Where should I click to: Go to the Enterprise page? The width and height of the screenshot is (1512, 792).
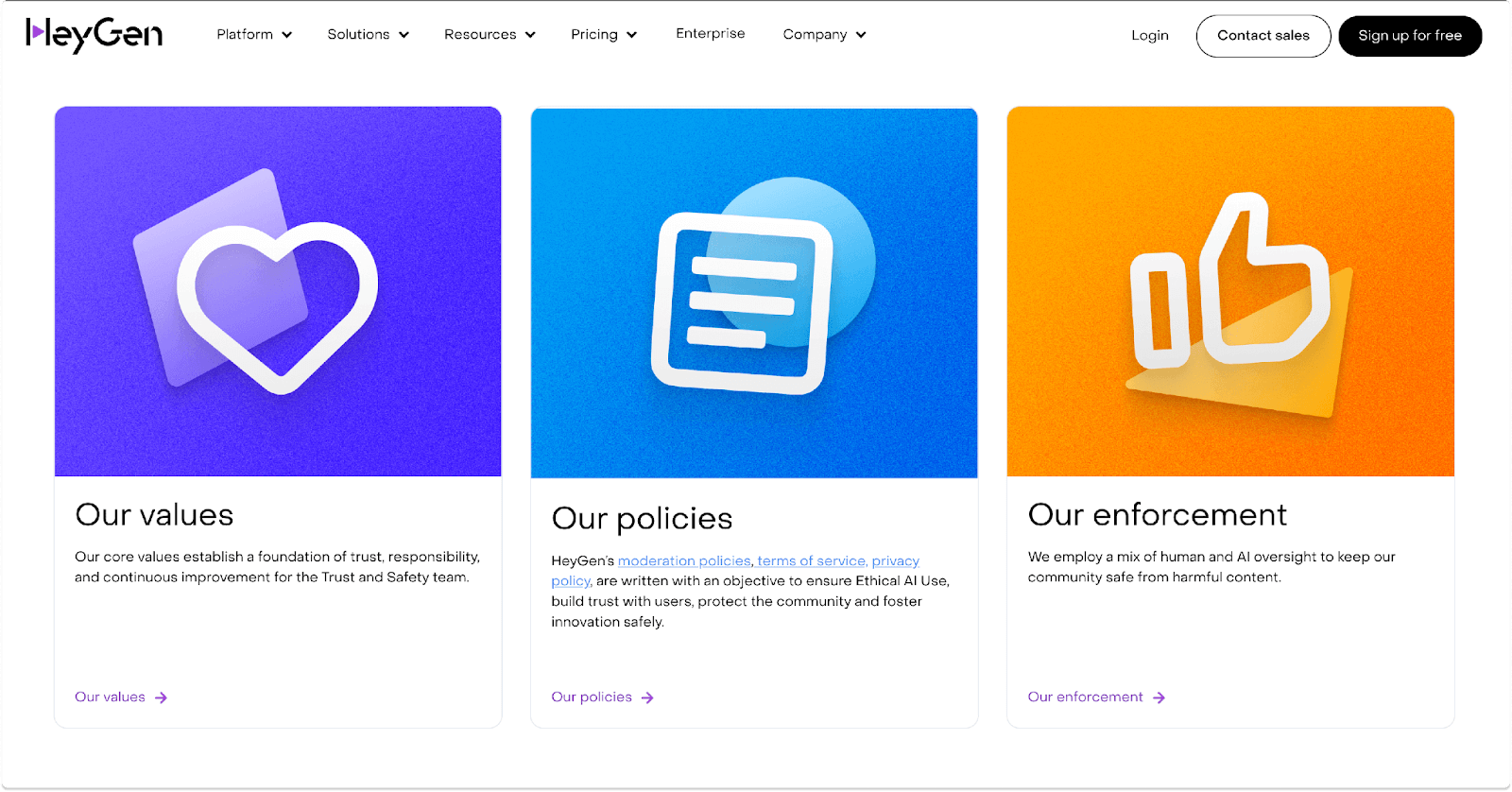[x=710, y=34]
